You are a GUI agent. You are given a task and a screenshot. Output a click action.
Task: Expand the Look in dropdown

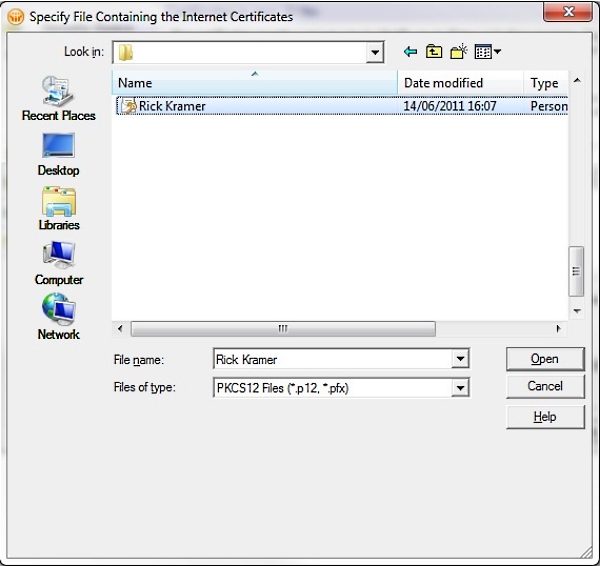click(x=375, y=52)
